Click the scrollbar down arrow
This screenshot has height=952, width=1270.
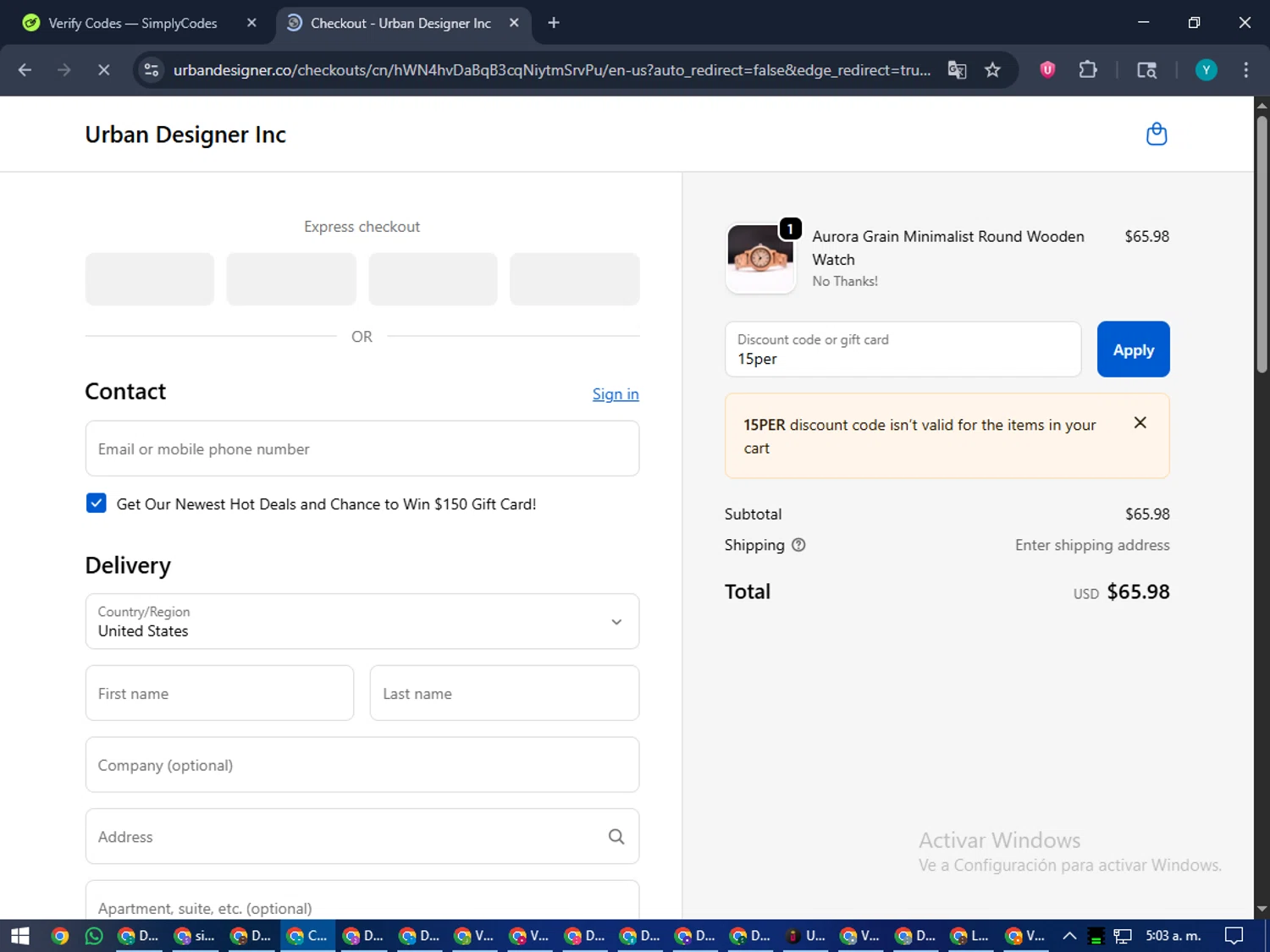pos(1262,909)
